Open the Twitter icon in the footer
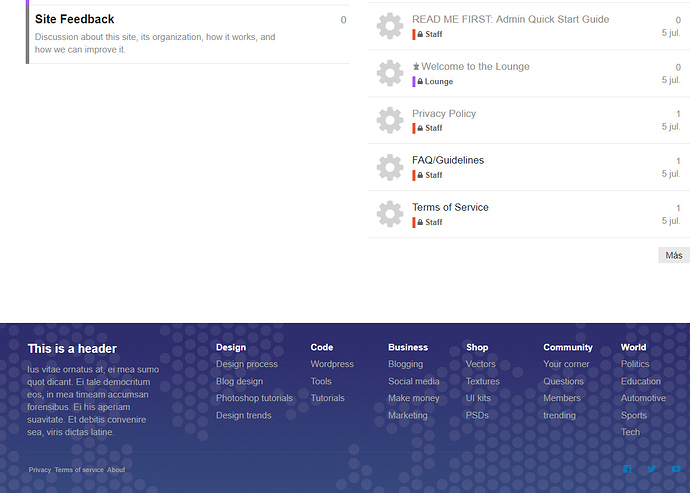The width and height of the screenshot is (690, 493). pyautogui.click(x=652, y=469)
